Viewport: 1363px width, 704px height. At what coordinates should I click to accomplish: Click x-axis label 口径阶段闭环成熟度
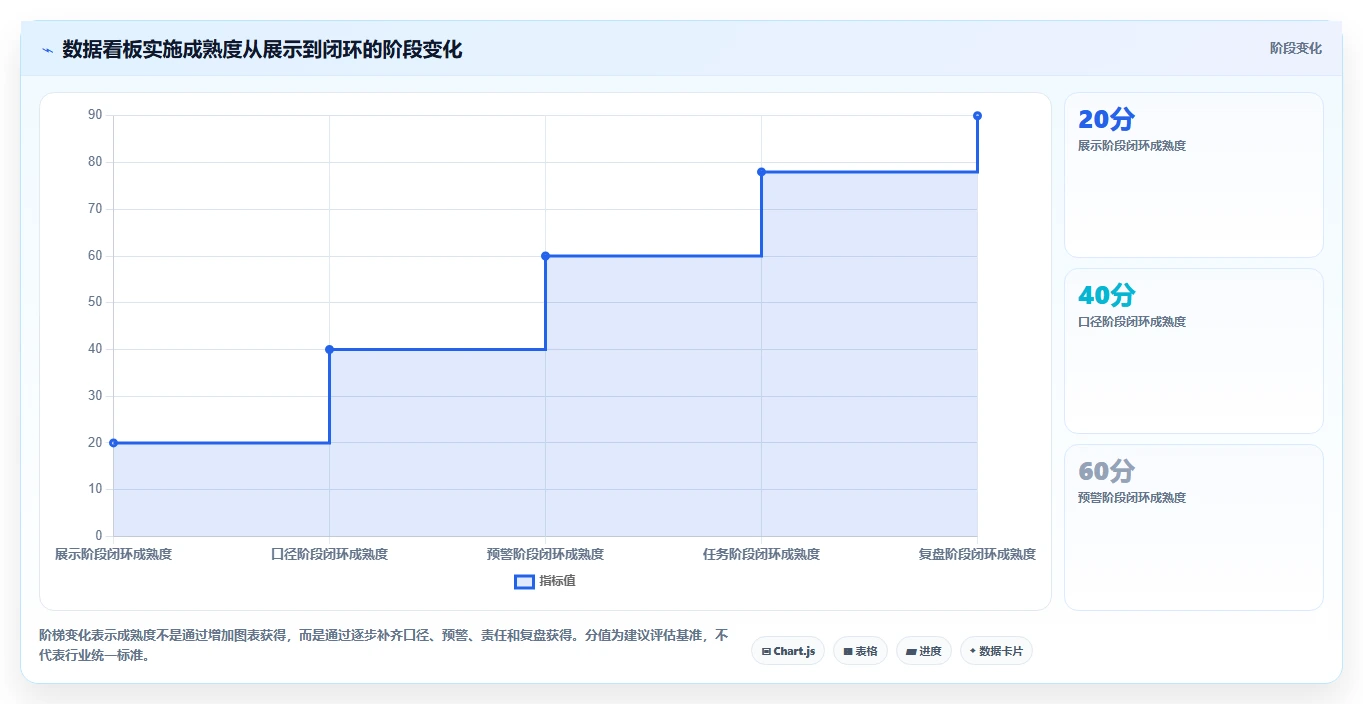click(329, 554)
